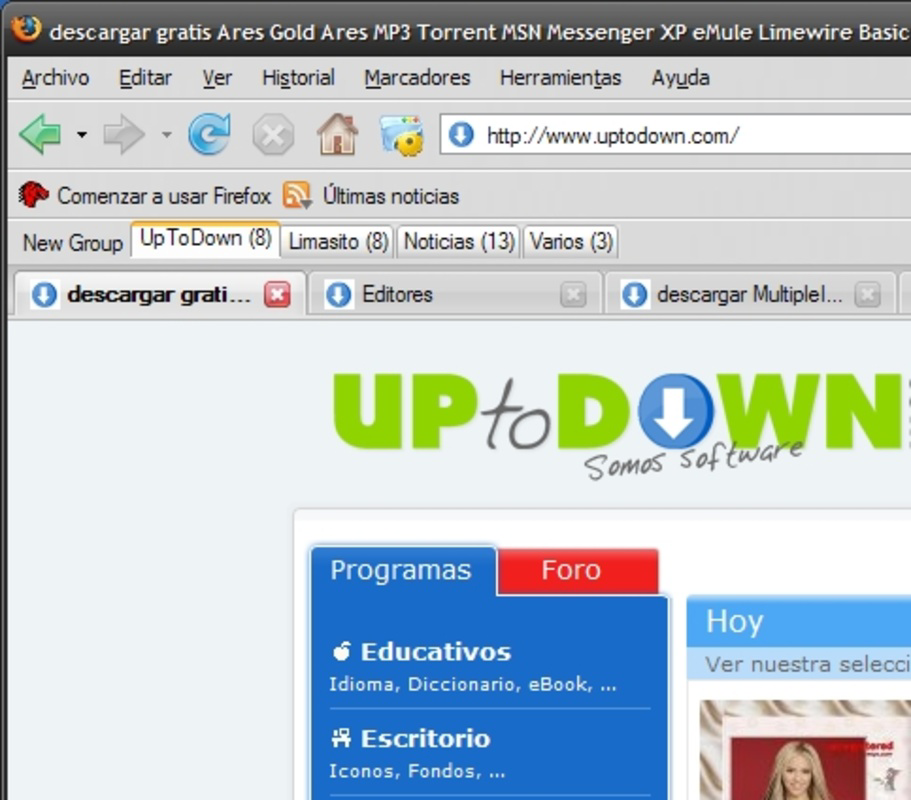The image size is (911, 800).
Task: Switch to the descargar Multiplel... tab
Action: tap(749, 294)
